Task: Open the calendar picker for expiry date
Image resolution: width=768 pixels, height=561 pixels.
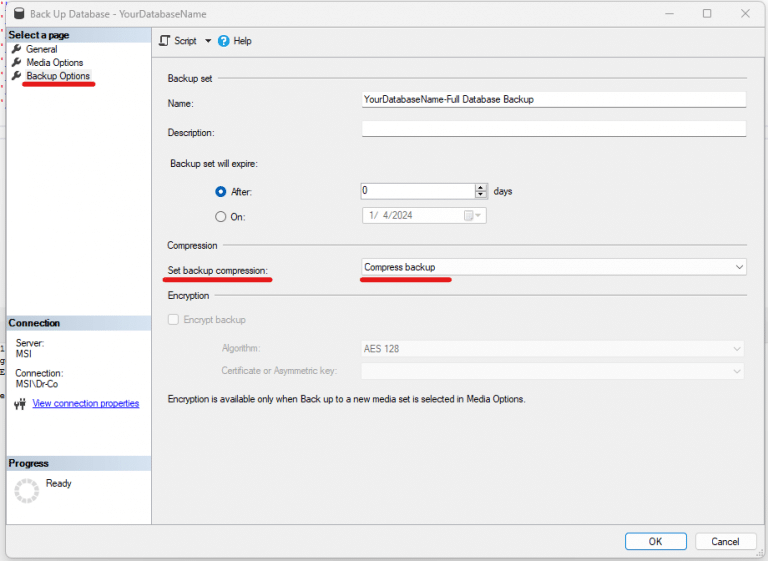Action: click(x=470, y=216)
